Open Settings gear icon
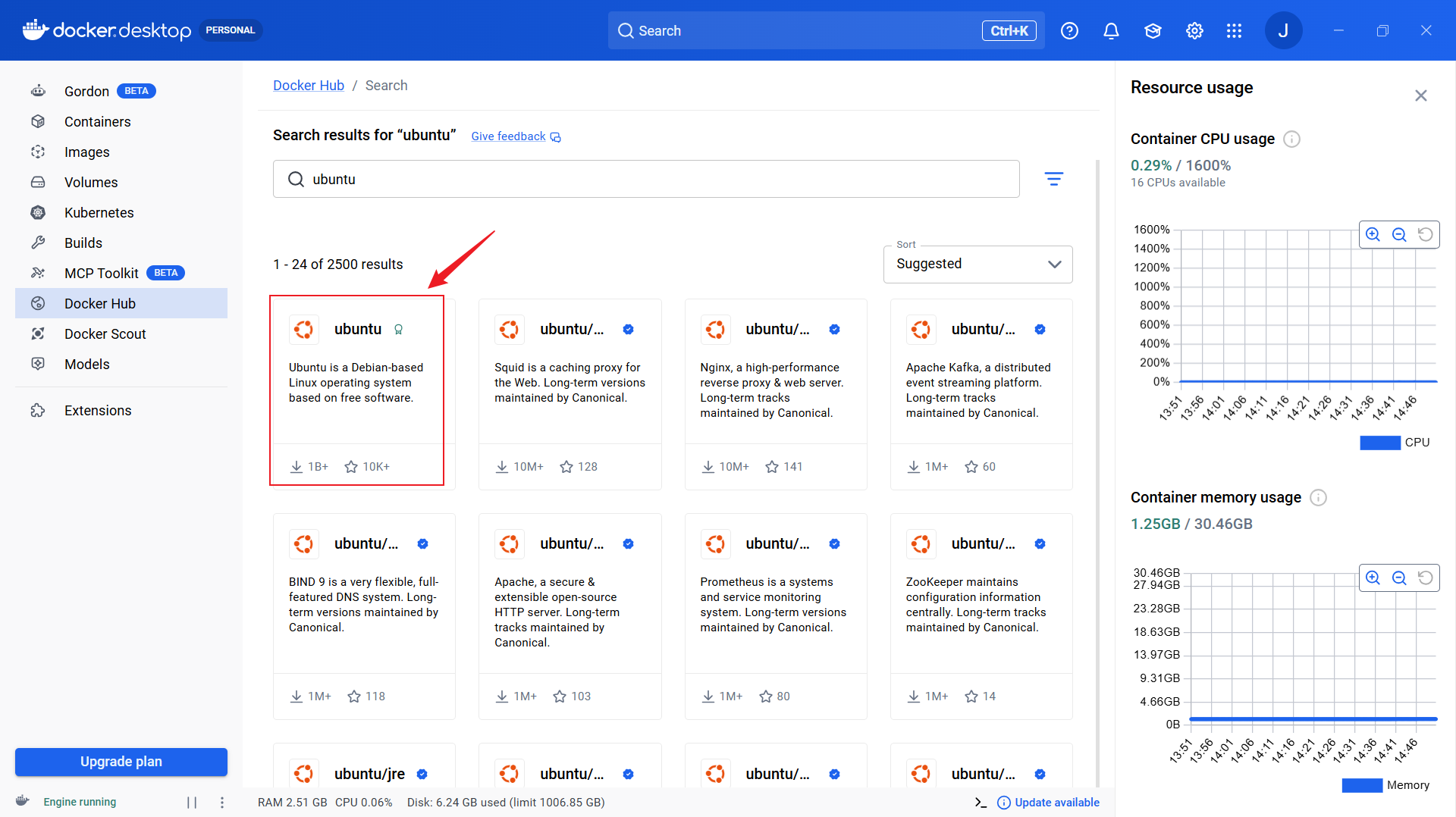1456x817 pixels. click(x=1194, y=30)
